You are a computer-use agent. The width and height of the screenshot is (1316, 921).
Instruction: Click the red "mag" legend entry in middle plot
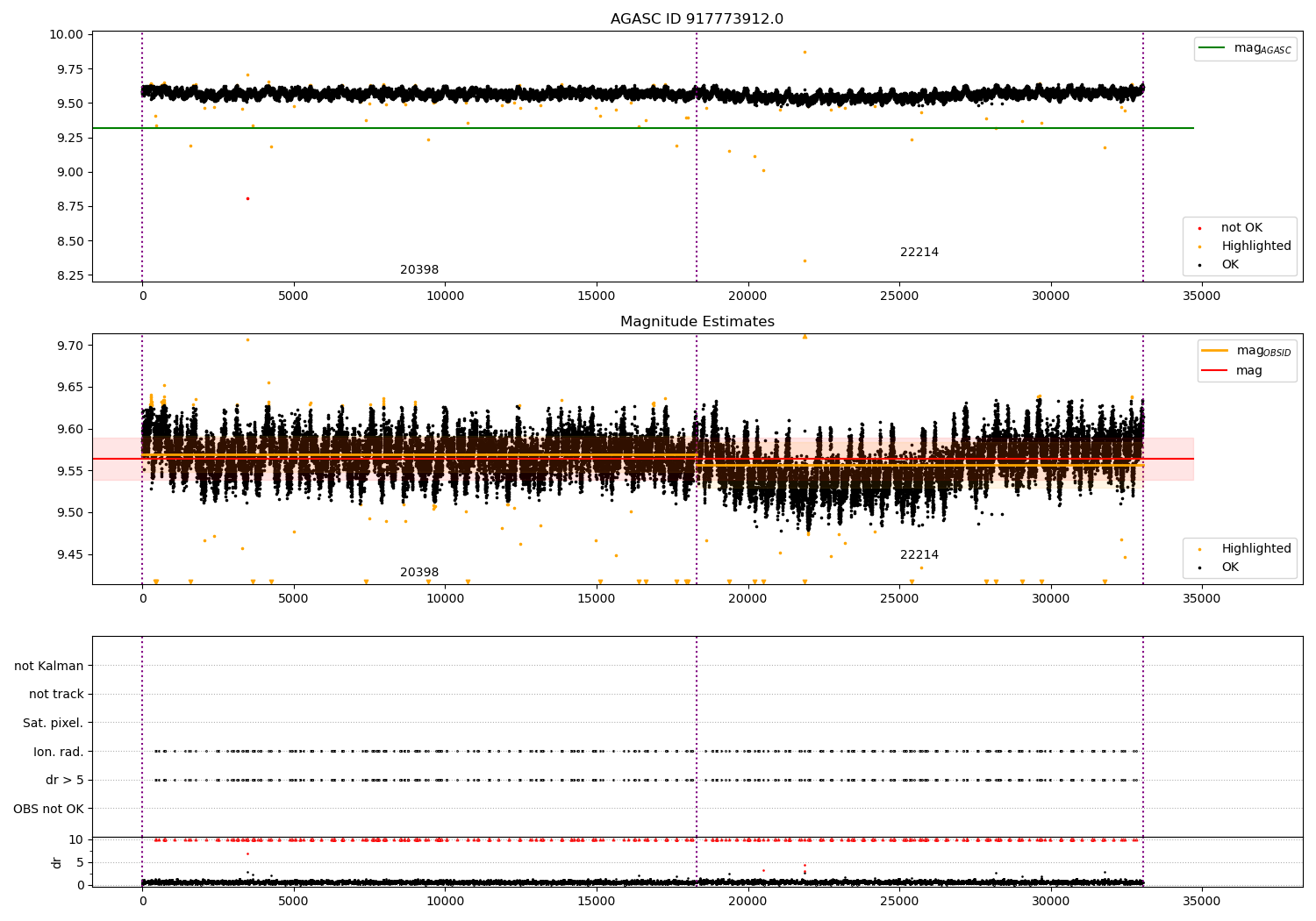[1233, 371]
